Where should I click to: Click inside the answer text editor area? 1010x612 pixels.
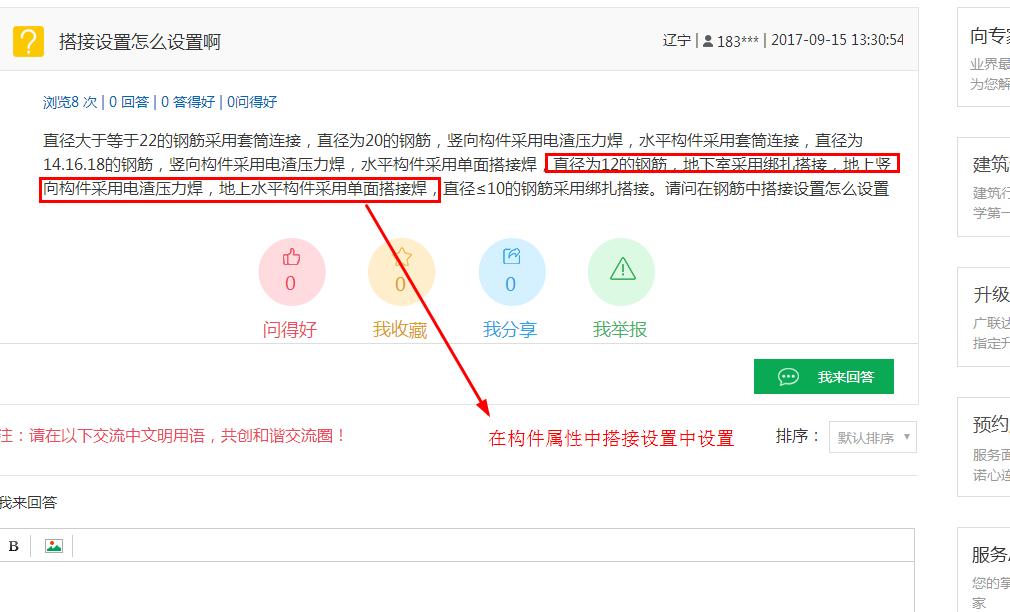(456, 586)
